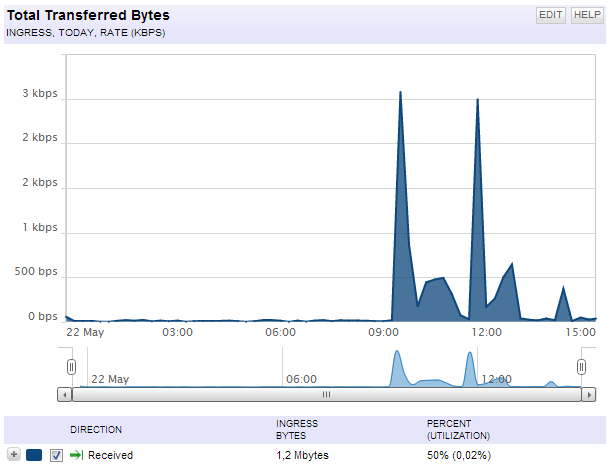Click the left range slider handle
The image size is (609, 466).
tap(71, 367)
